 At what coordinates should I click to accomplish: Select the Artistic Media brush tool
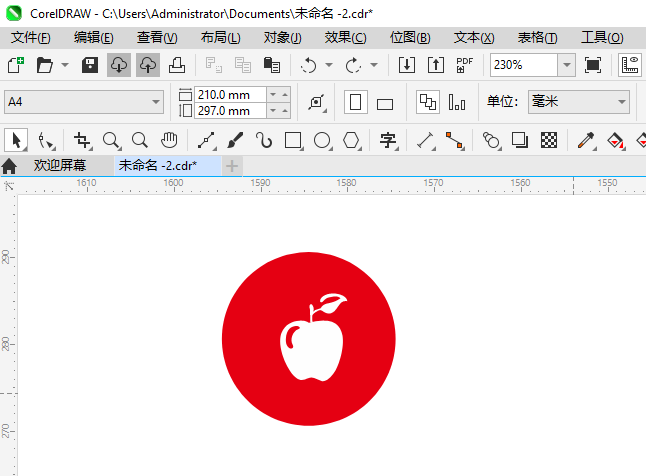pyautogui.click(x=235, y=140)
